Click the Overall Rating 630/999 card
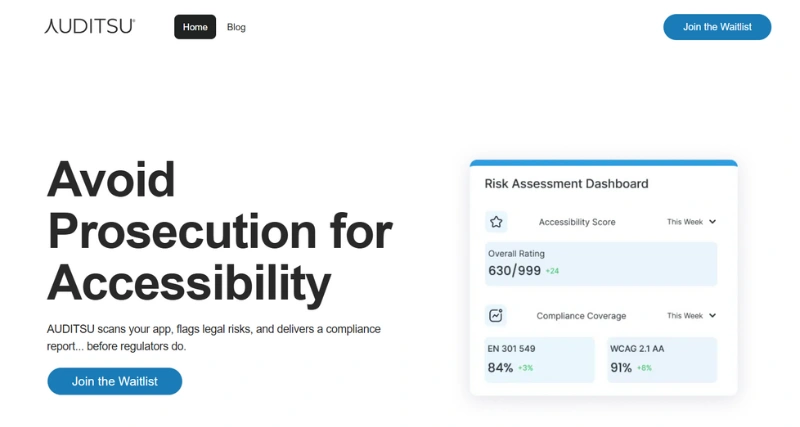The height and width of the screenshot is (427, 800). (601, 263)
